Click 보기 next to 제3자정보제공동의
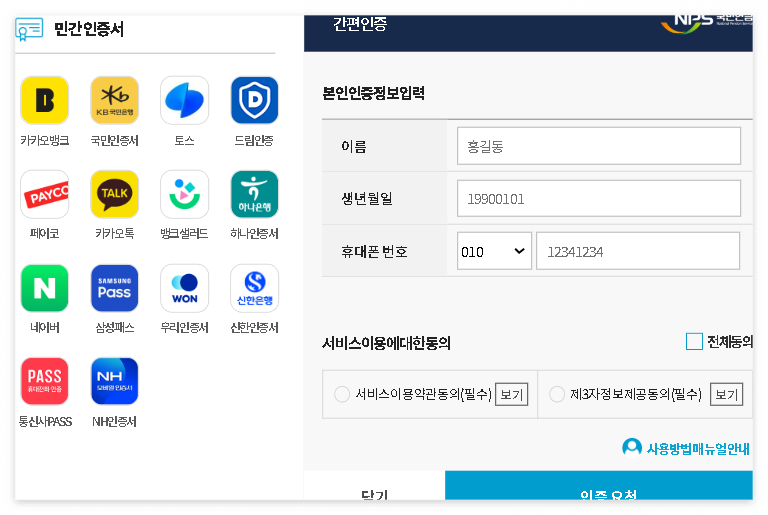Image resolution: width=768 pixels, height=515 pixels. [726, 394]
